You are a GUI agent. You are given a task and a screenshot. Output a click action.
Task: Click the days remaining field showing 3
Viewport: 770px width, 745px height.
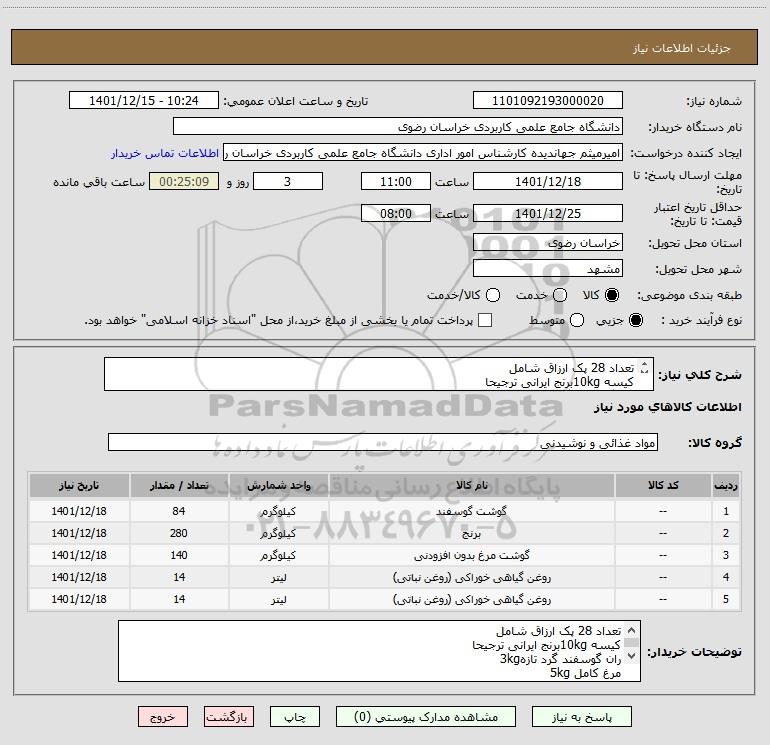288,181
